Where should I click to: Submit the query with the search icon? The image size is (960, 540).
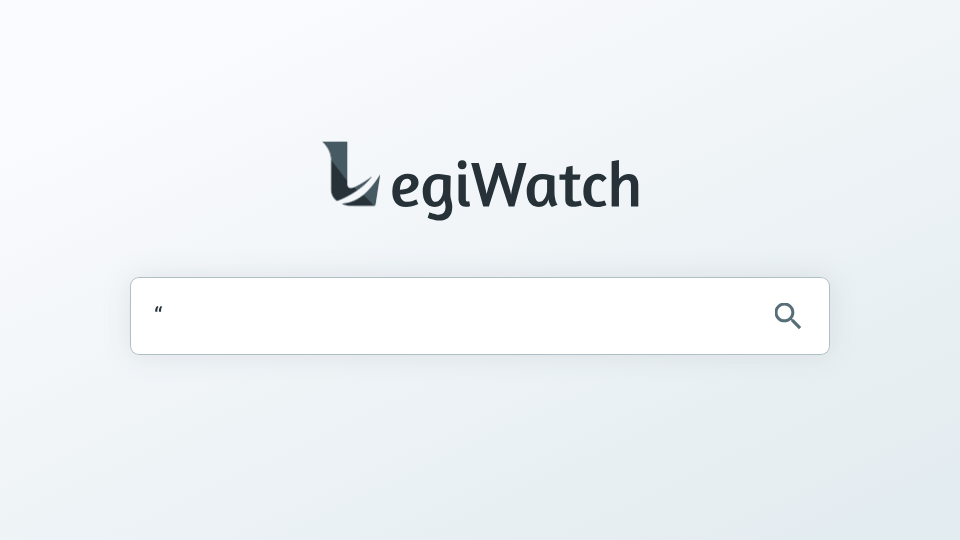coord(787,316)
